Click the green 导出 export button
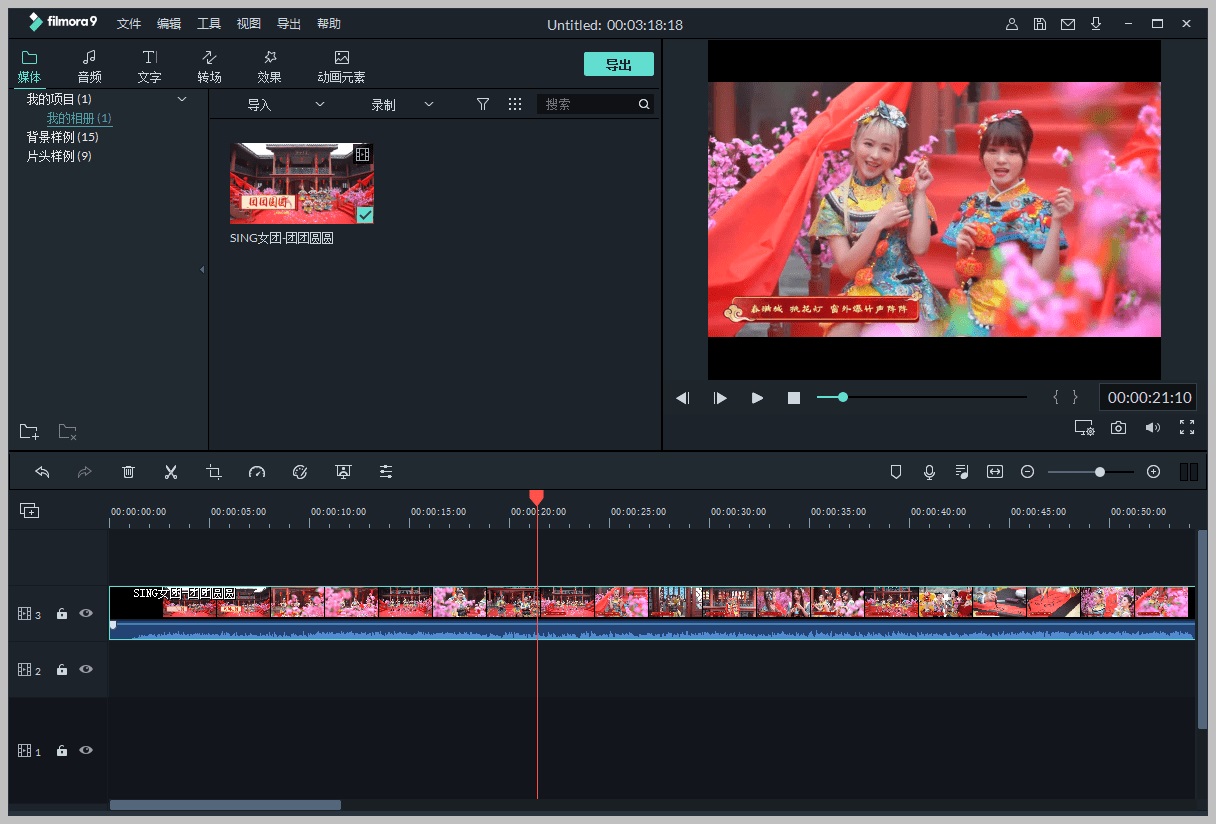Screen dimensions: 1216x824 [x=619, y=65]
